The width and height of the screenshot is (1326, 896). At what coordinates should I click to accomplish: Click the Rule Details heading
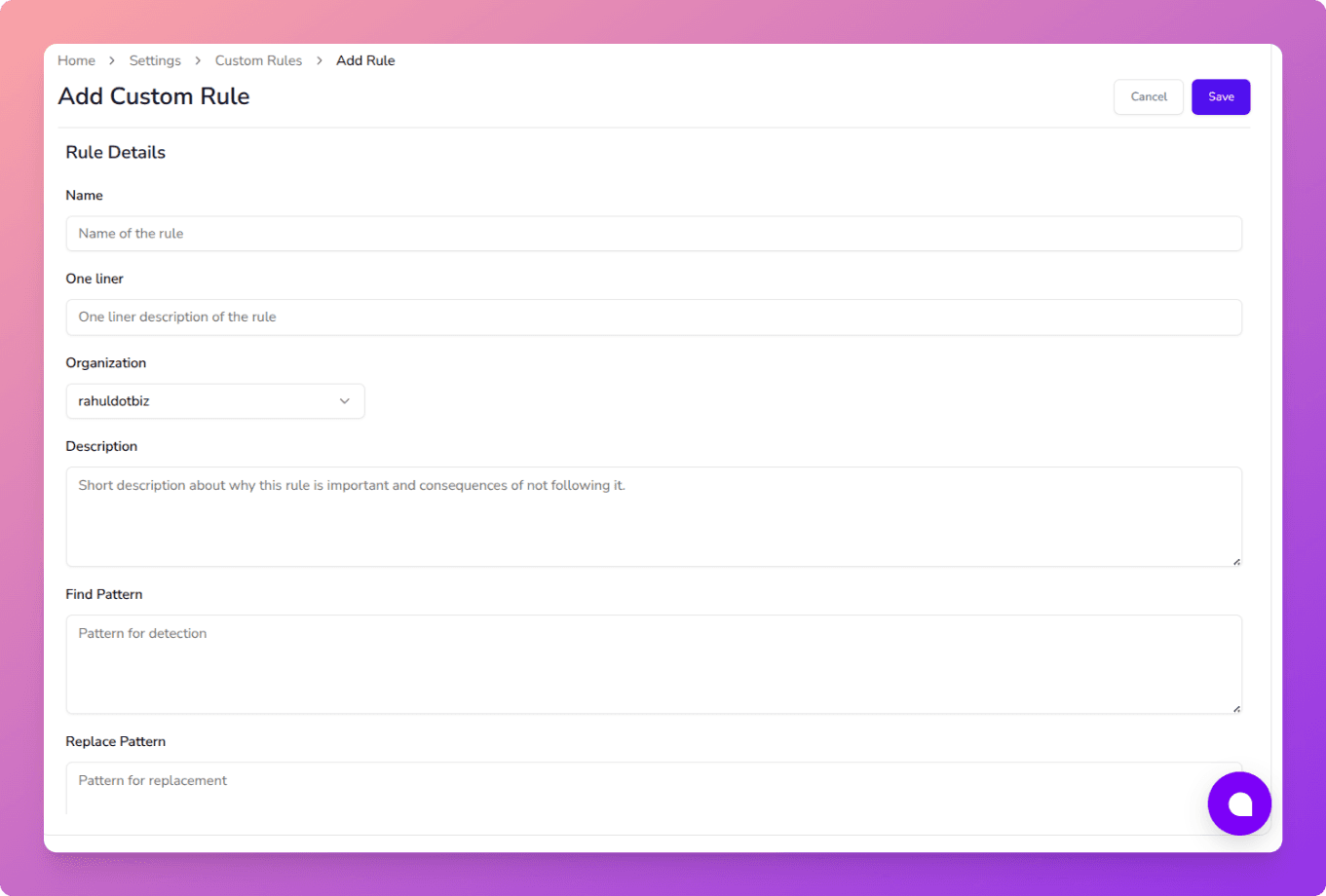116,152
